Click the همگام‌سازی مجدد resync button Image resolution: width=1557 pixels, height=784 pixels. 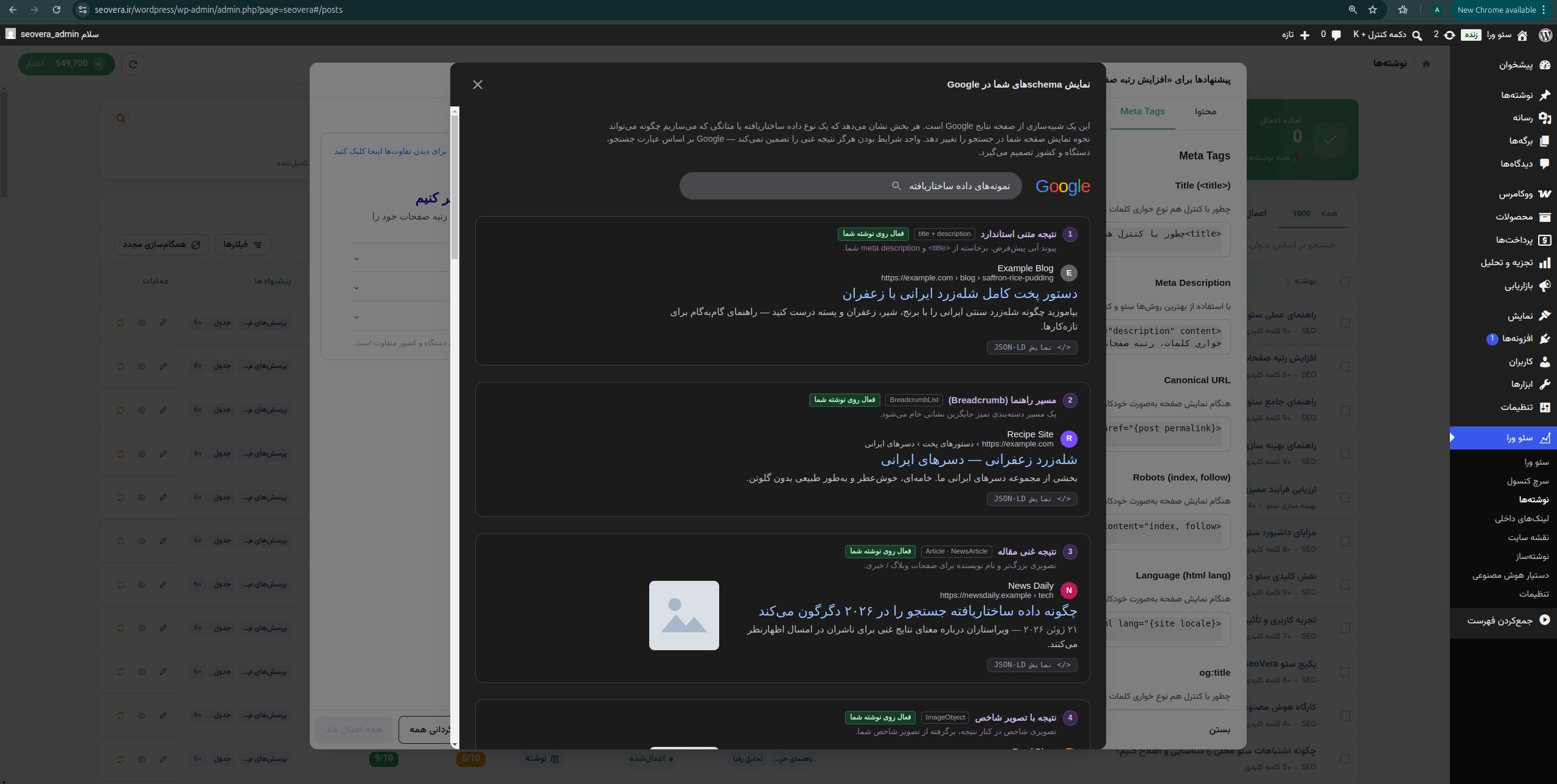161,245
